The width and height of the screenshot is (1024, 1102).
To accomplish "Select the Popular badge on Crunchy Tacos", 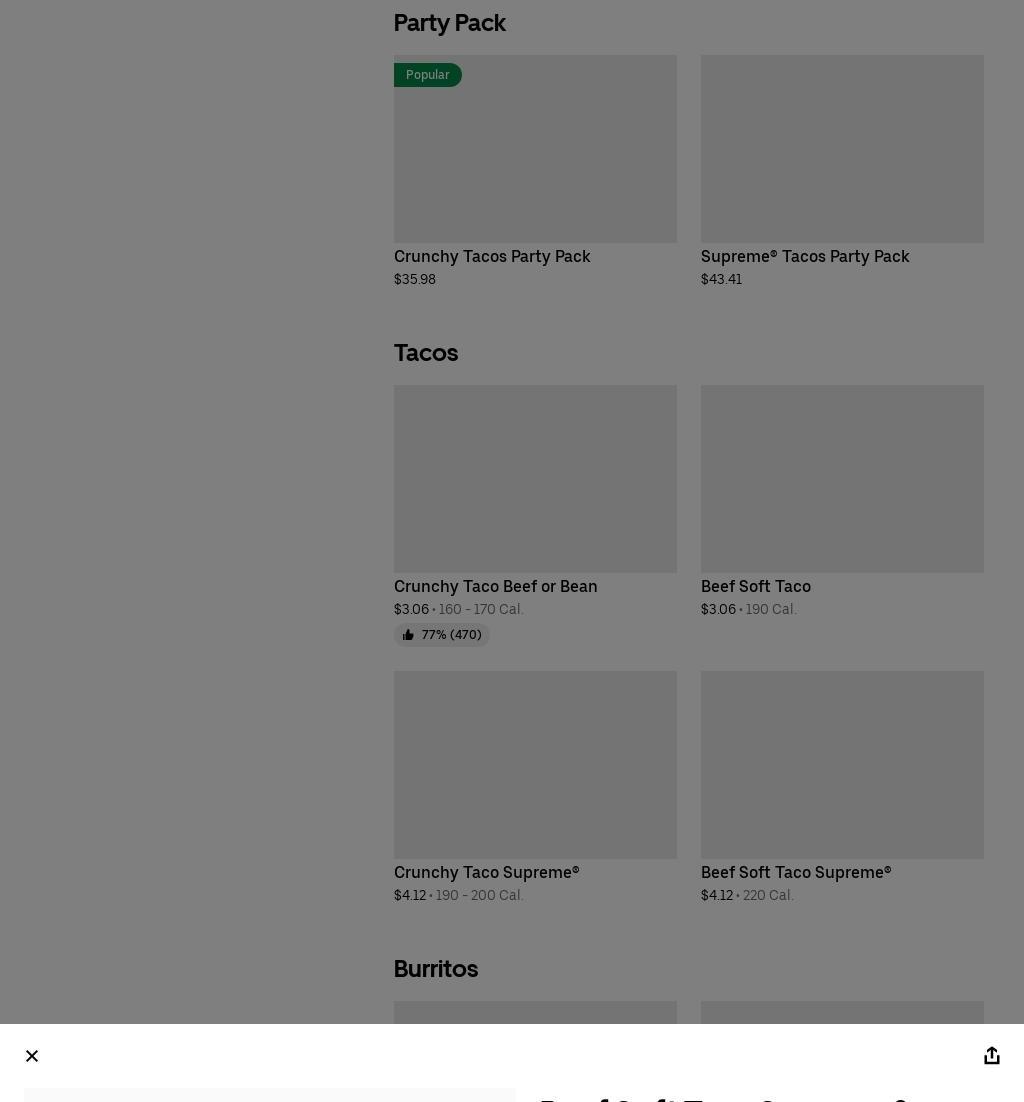I will [427, 75].
